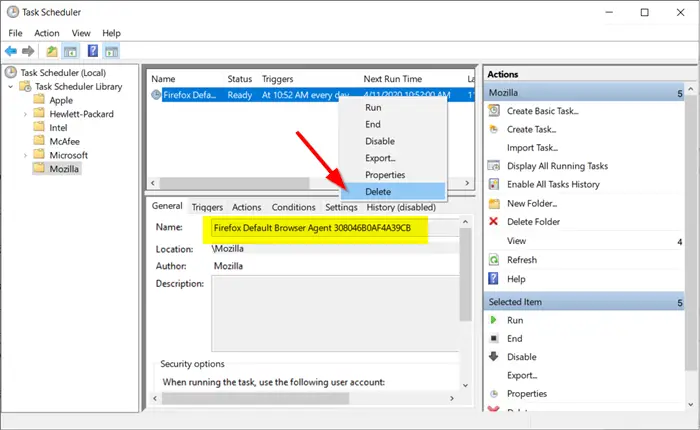Click the Forward arrow toolbar icon
700x430 pixels.
pyautogui.click(x=28, y=51)
